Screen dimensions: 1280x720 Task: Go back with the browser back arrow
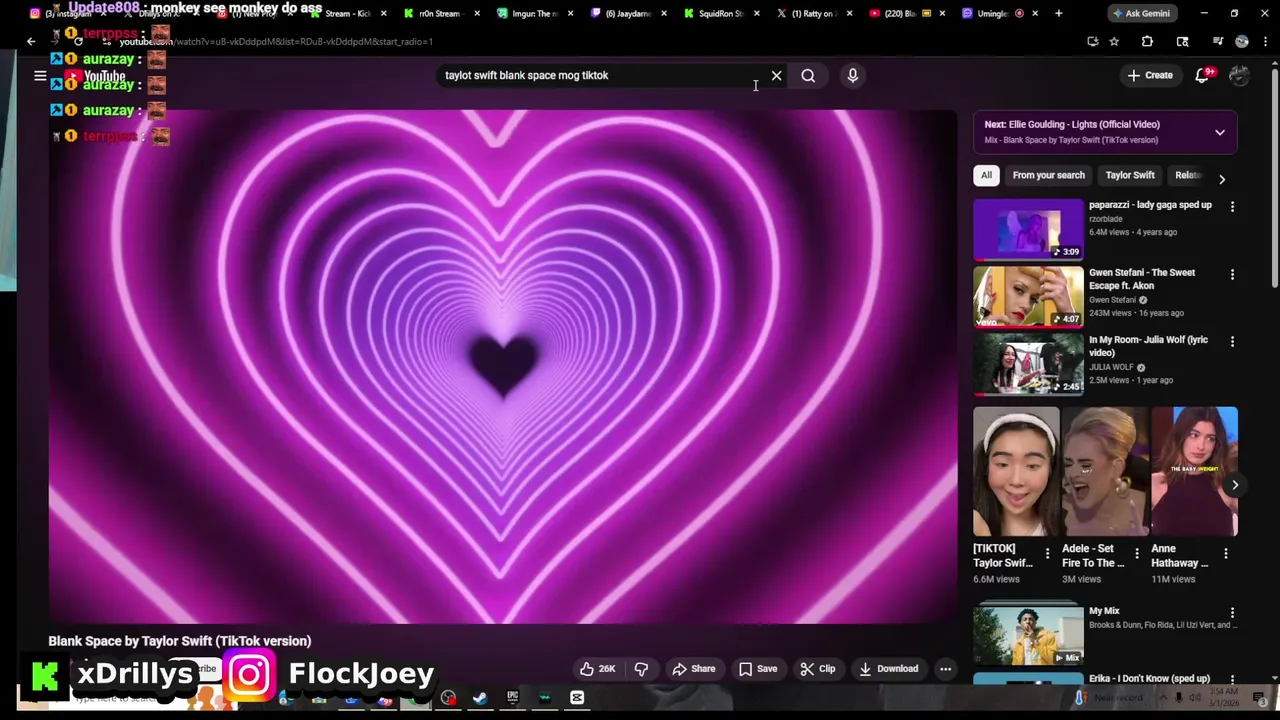point(31,41)
